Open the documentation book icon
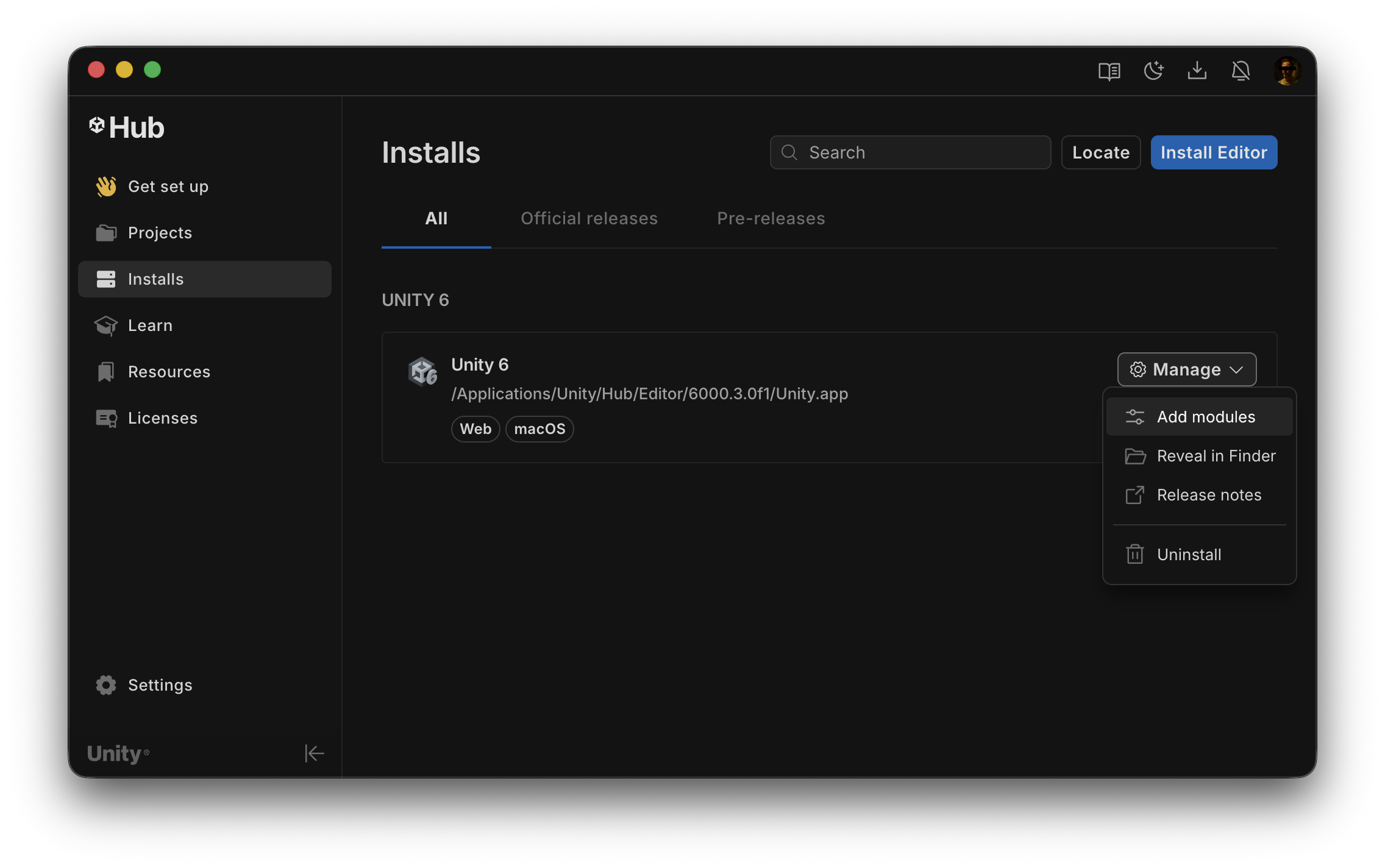 (x=1109, y=71)
